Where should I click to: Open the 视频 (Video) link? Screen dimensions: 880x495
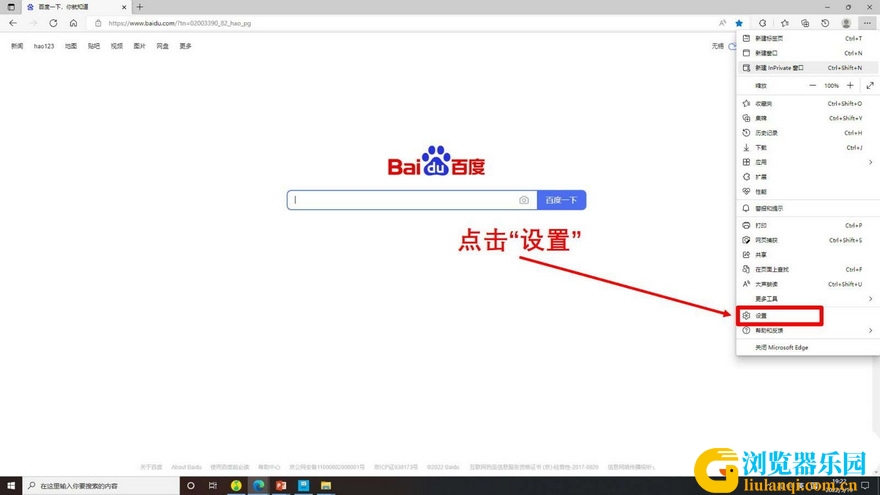(x=117, y=46)
